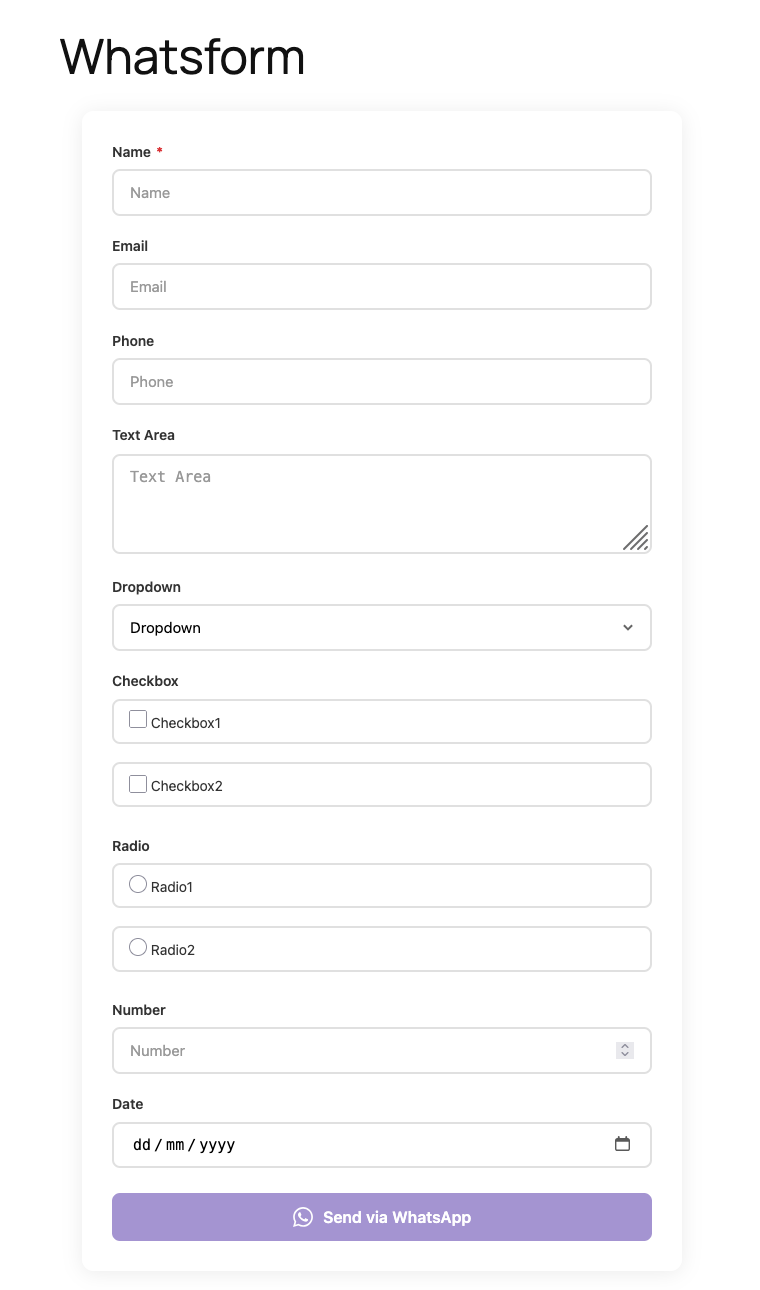Click the Whatsform page title
This screenshot has width=760, height=1290.
[182, 57]
